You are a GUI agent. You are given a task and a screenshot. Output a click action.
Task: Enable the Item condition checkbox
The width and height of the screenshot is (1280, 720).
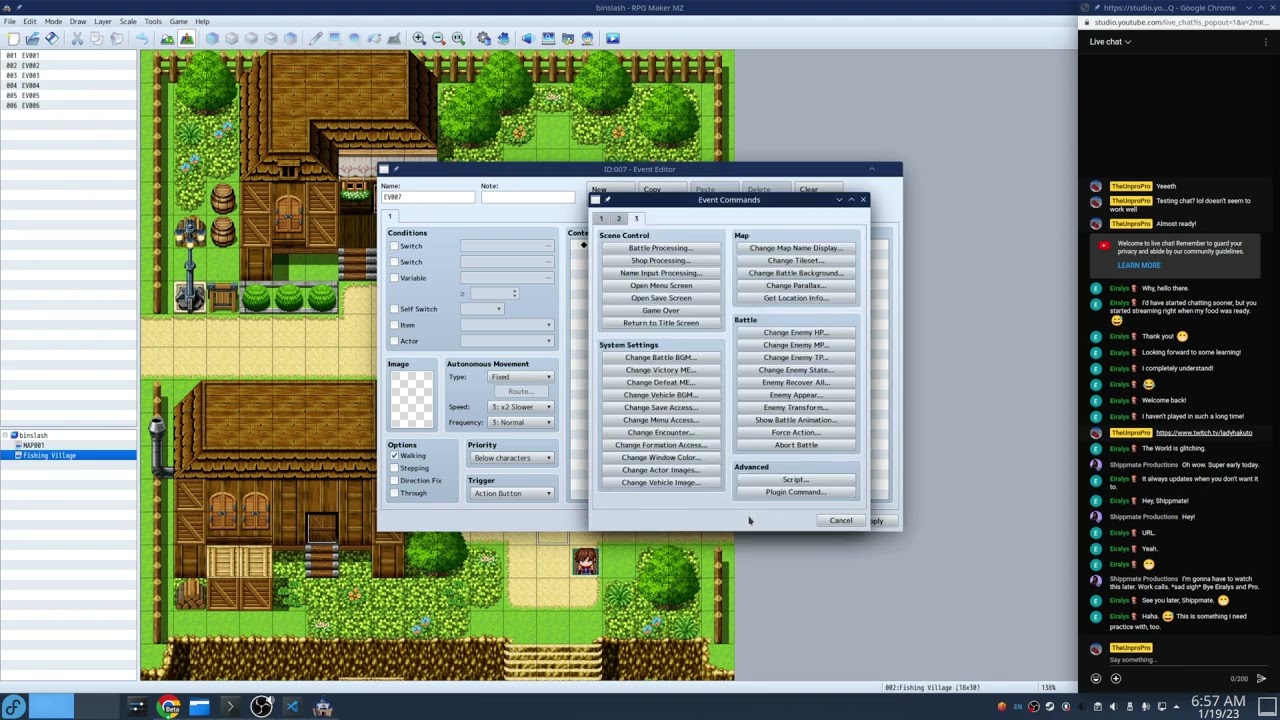point(394,325)
